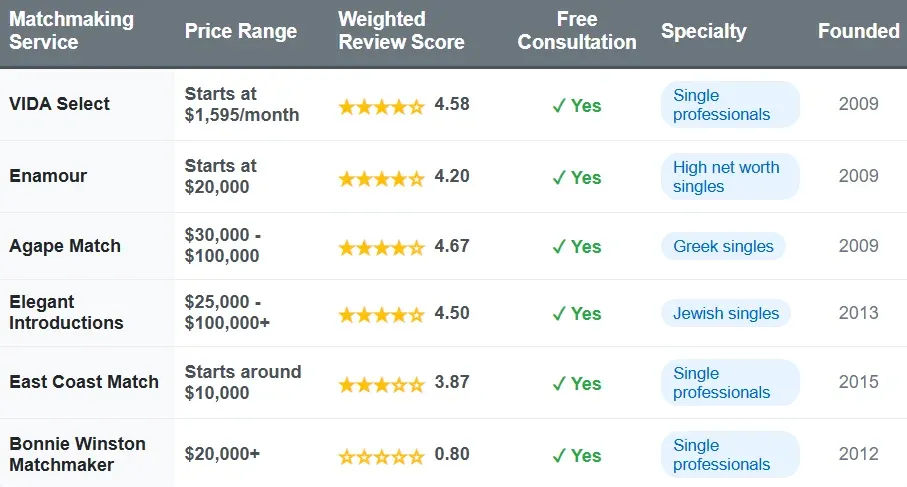Click VIDA Select's free consultation green checkmark
This screenshot has height=487, width=907.
point(559,105)
